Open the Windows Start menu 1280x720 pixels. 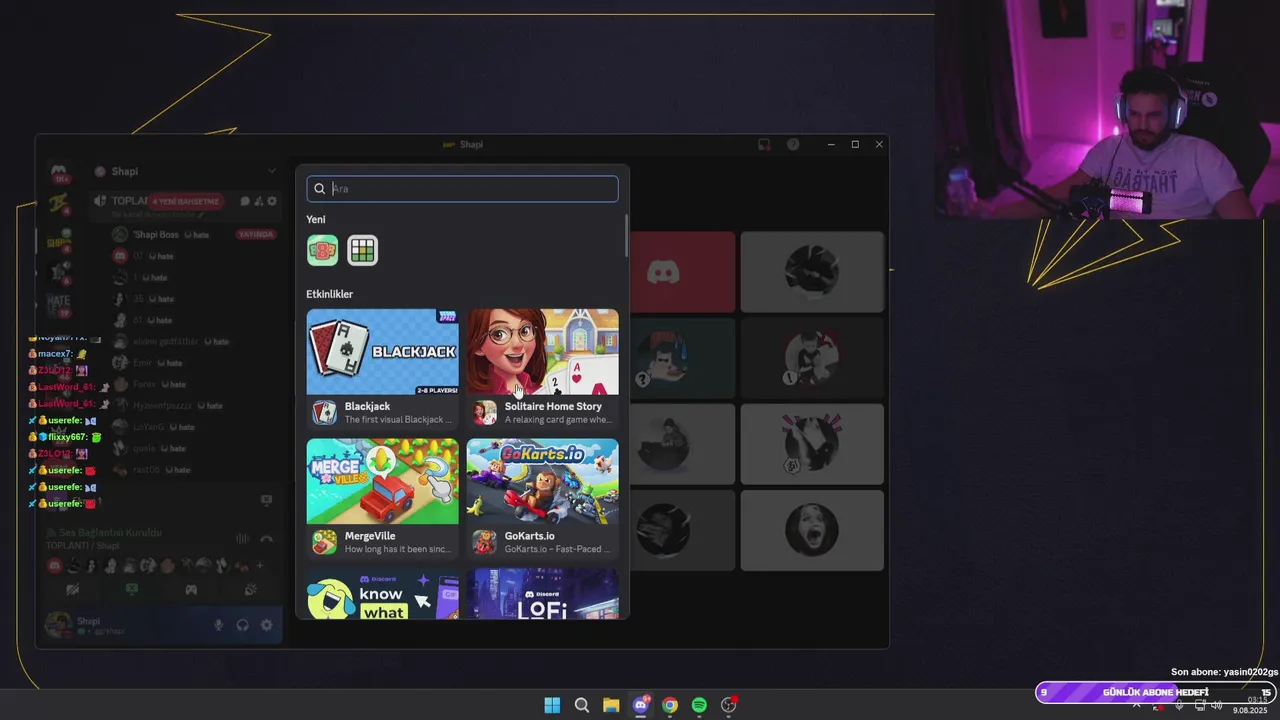pos(552,705)
